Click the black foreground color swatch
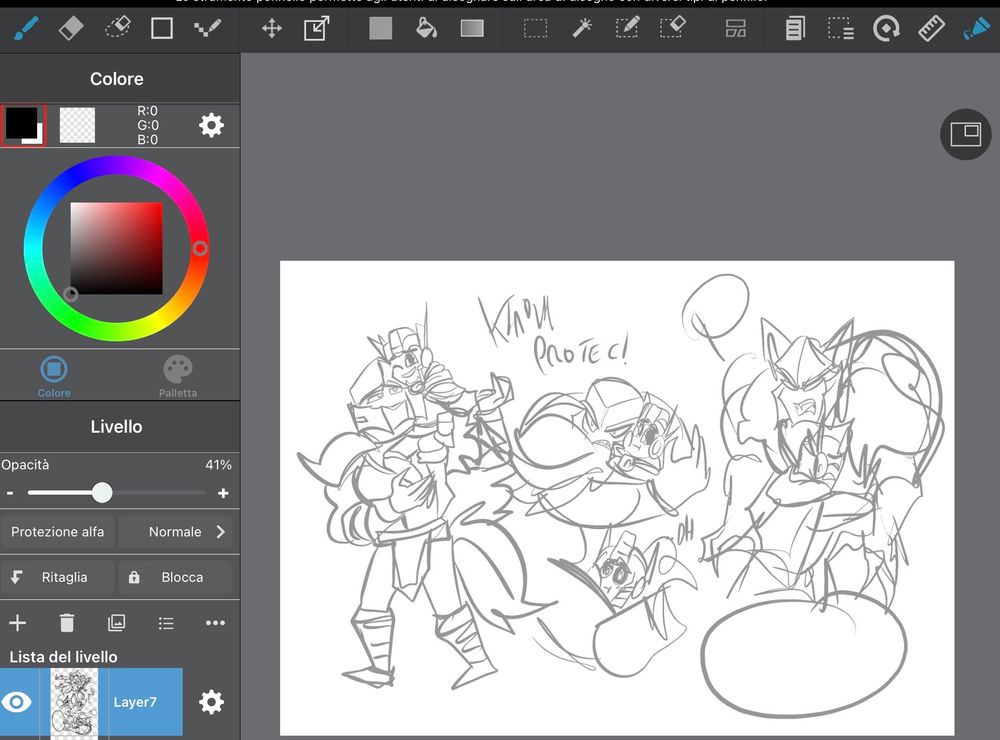1000x740 pixels. 20,123
